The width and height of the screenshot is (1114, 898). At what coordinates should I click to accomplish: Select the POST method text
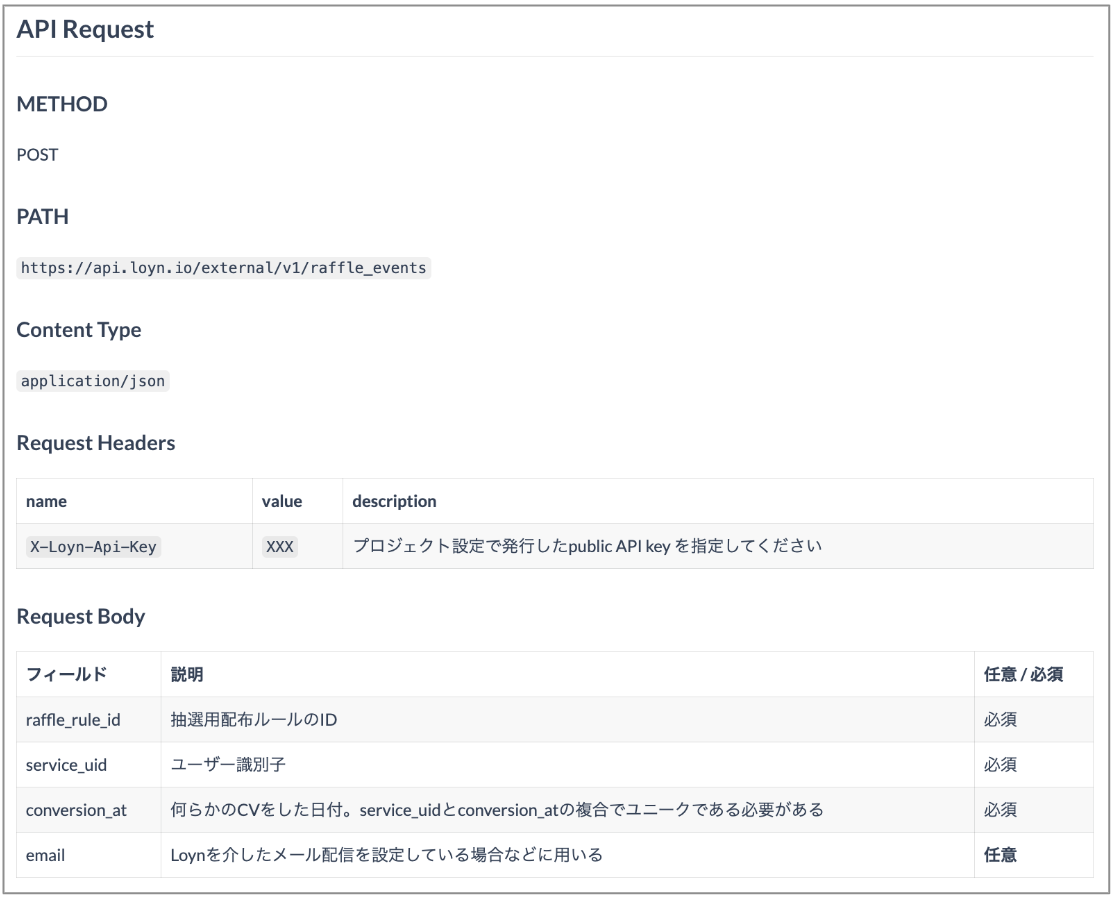point(38,155)
